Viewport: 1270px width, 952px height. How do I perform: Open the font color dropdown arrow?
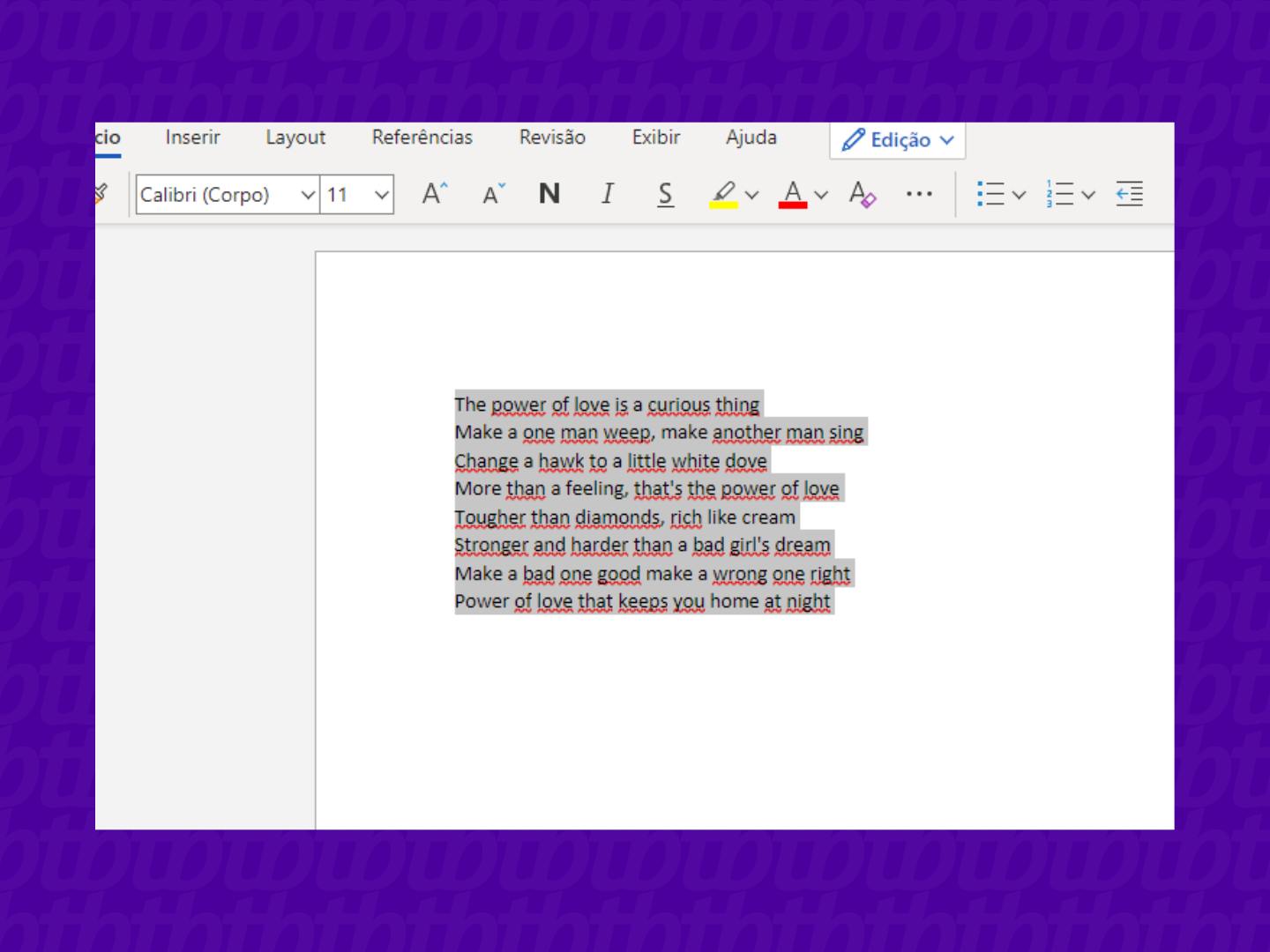(821, 195)
